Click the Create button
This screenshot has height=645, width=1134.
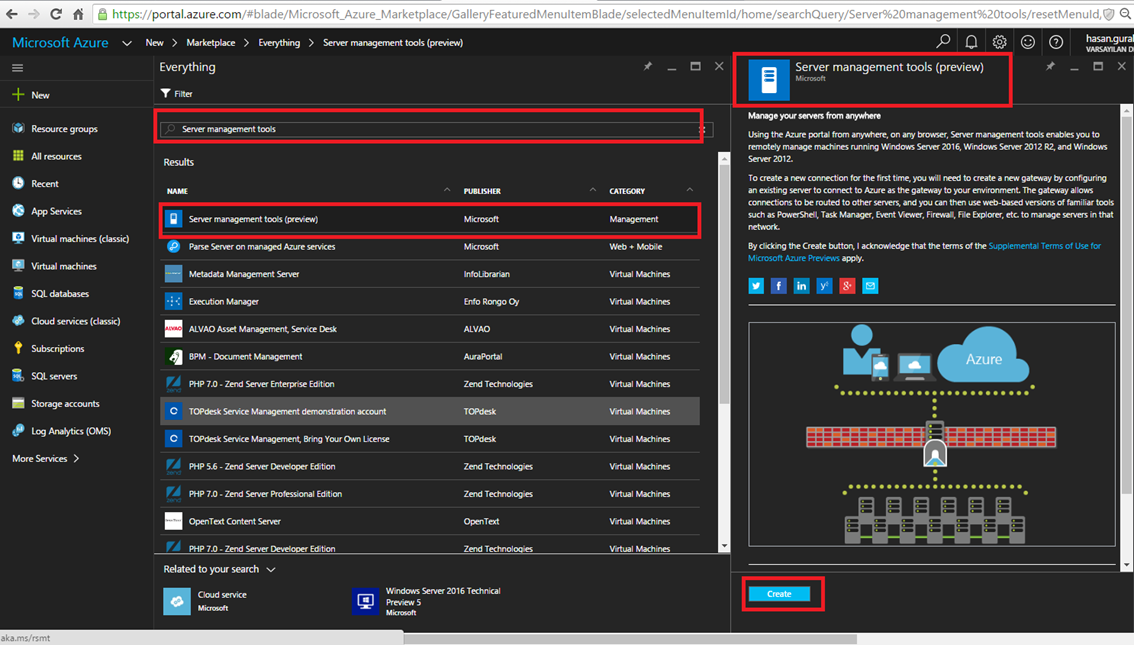coord(779,594)
